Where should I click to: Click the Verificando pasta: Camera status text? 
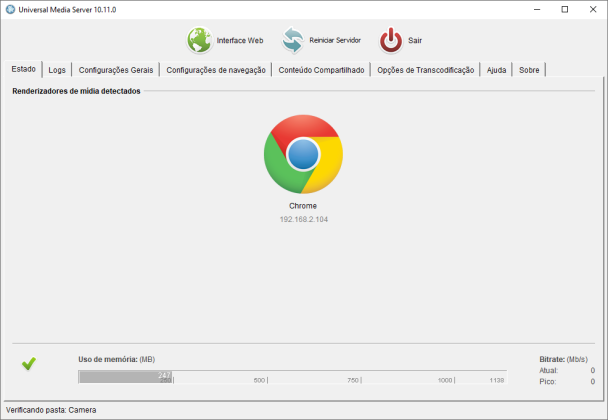(x=51, y=410)
